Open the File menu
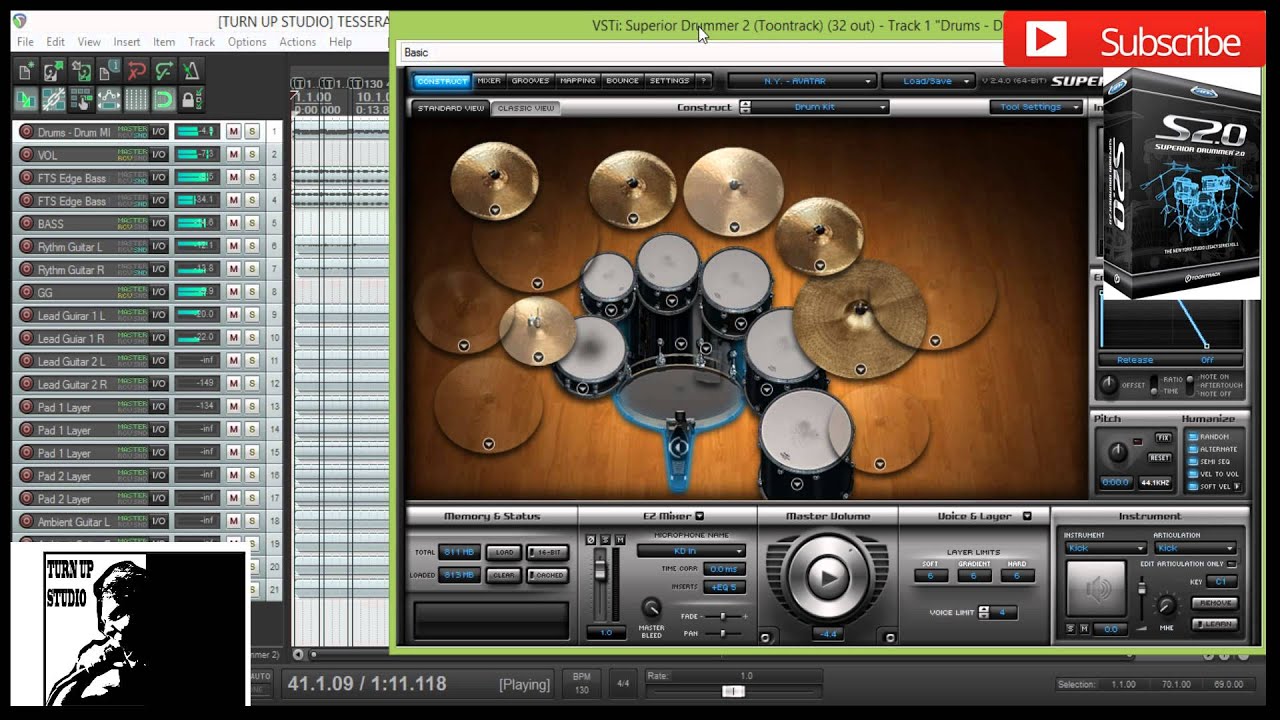The image size is (1280, 720). click(x=25, y=42)
